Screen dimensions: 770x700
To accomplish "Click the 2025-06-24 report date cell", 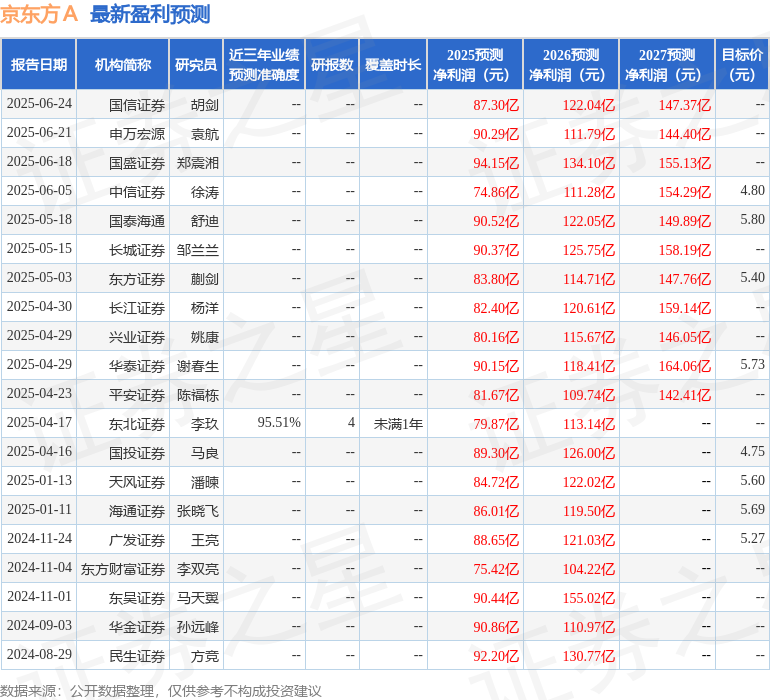I will click(39, 104).
